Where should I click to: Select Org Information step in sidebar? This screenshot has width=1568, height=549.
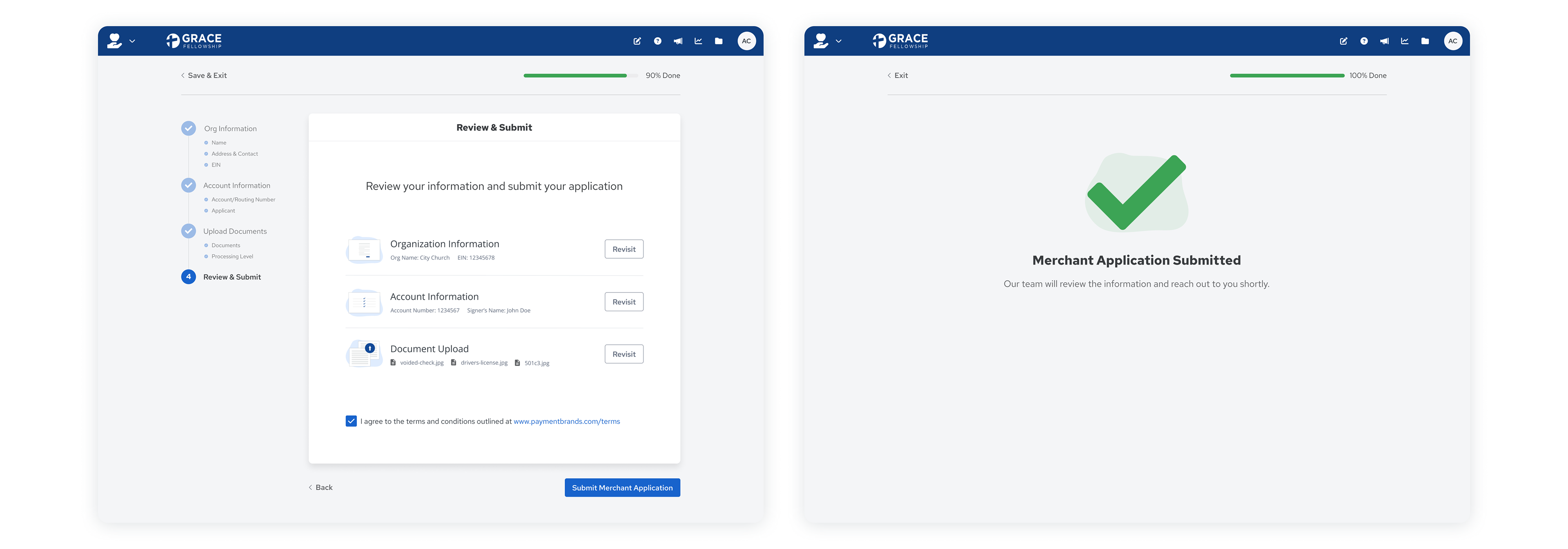point(230,129)
